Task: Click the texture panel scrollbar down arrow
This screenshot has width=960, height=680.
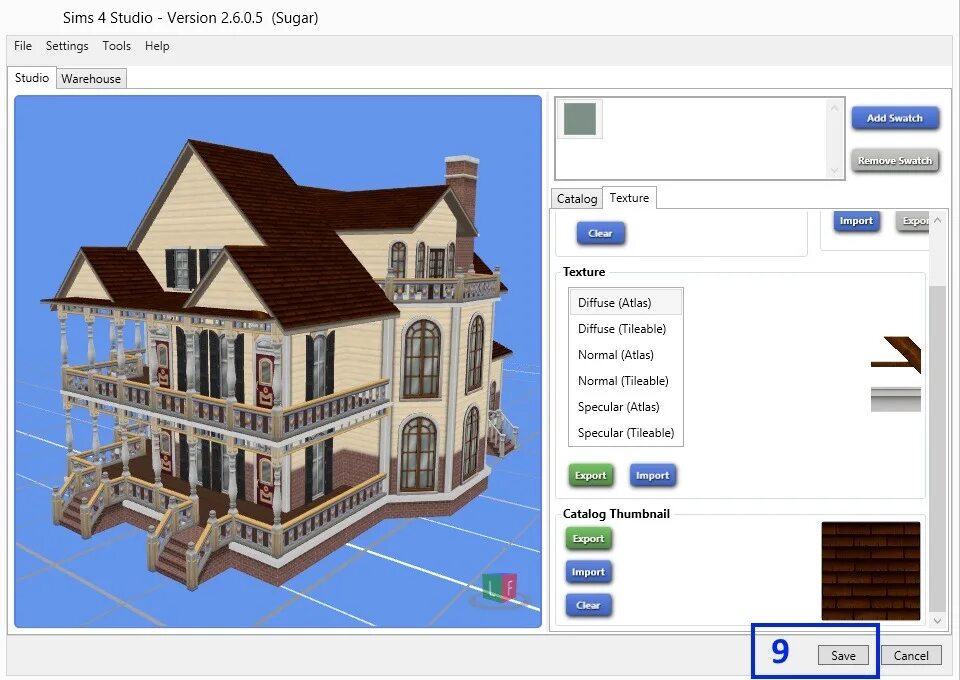Action: [x=937, y=621]
